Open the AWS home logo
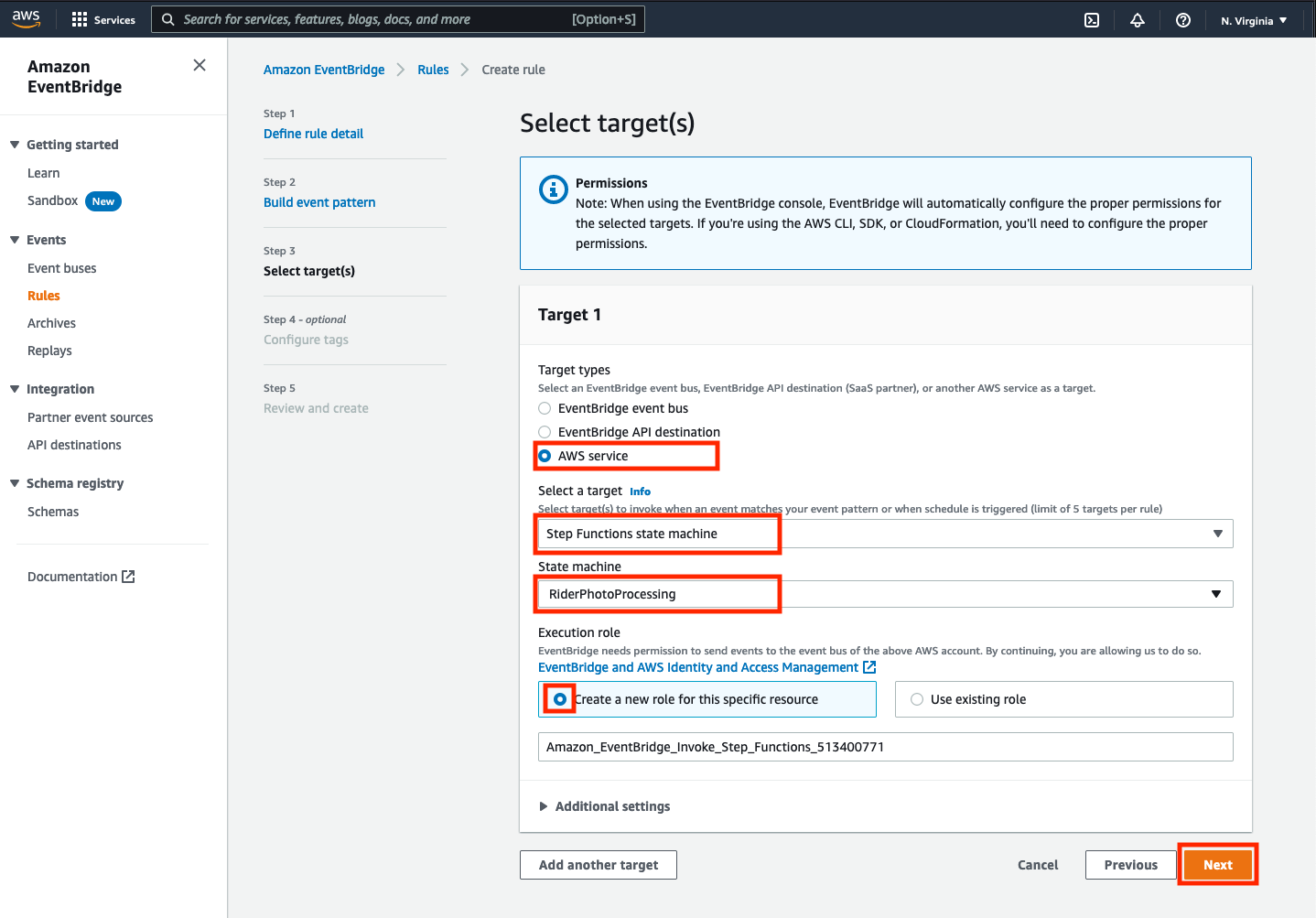 point(27,19)
